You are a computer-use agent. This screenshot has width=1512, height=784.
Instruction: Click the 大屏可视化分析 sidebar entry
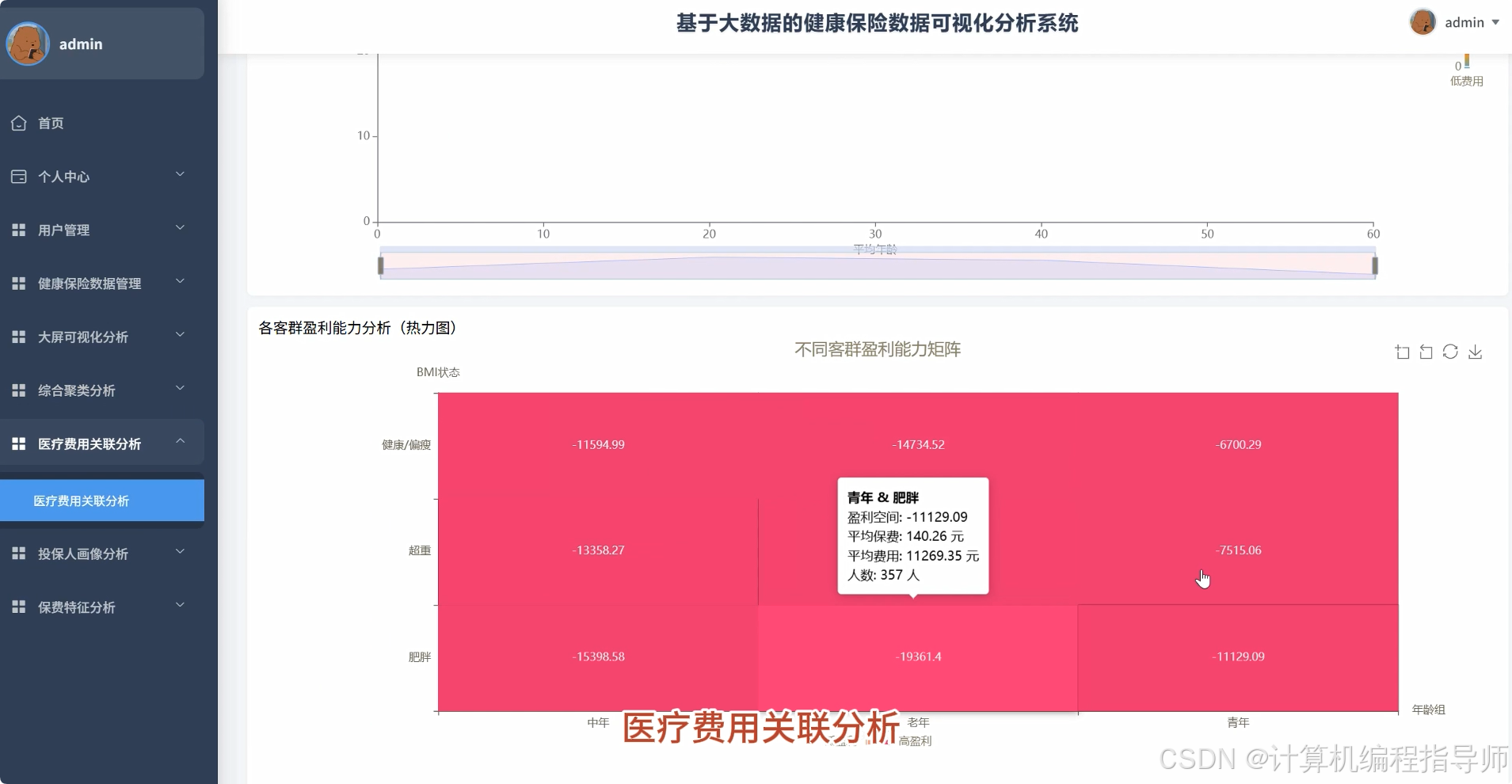pyautogui.click(x=82, y=337)
